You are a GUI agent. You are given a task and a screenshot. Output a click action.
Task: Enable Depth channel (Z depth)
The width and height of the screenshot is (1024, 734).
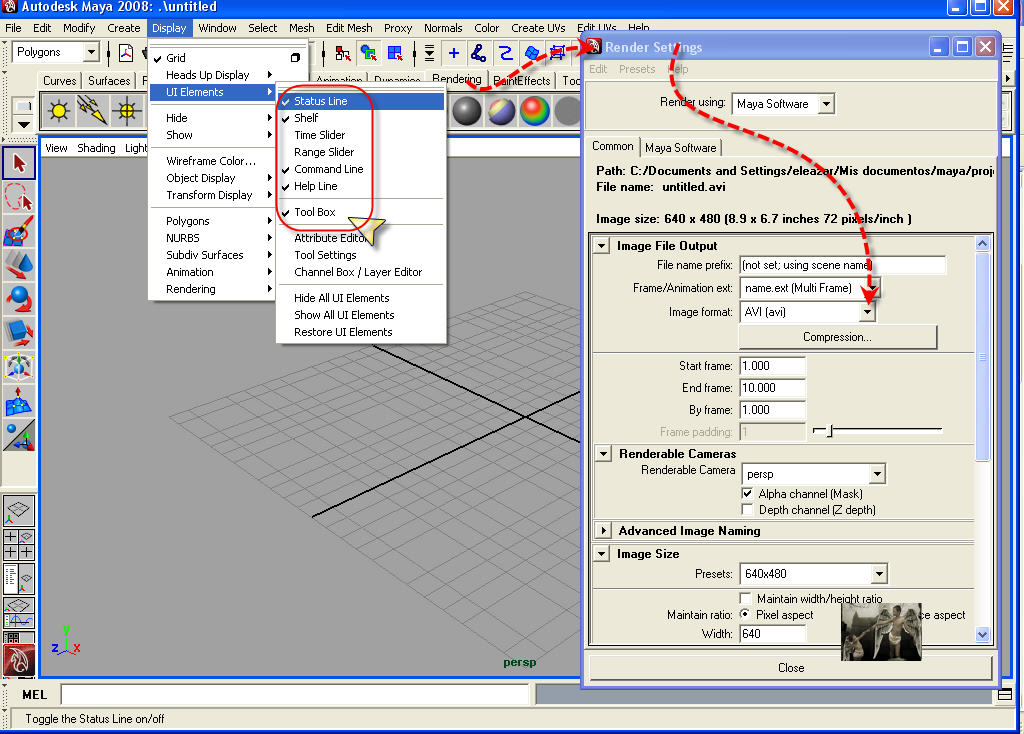click(x=747, y=509)
